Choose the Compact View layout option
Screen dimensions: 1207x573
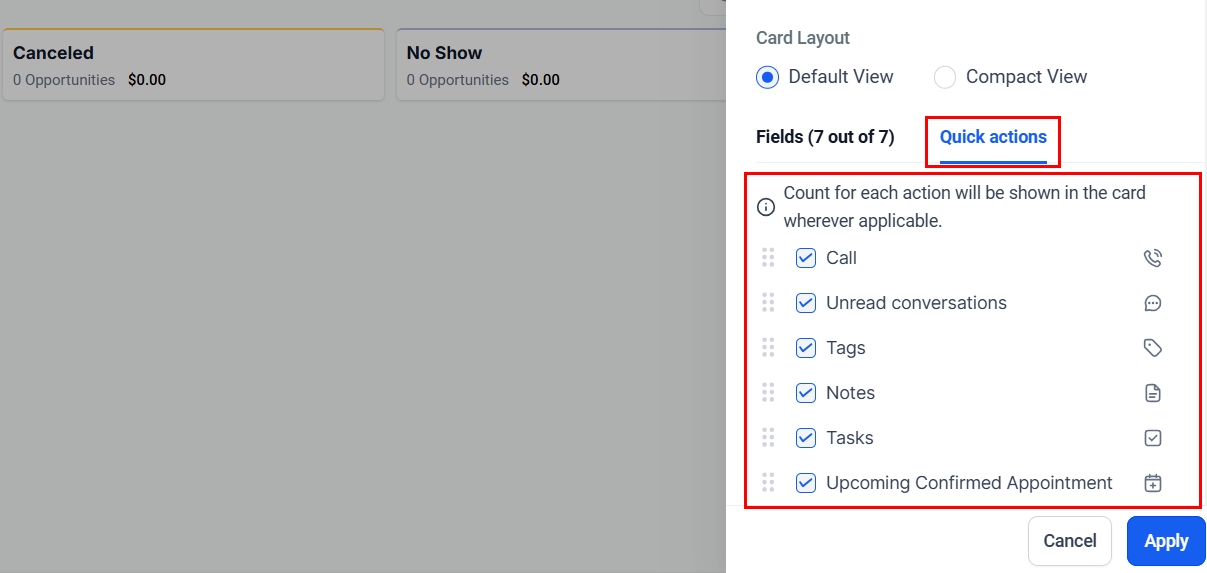[945, 77]
